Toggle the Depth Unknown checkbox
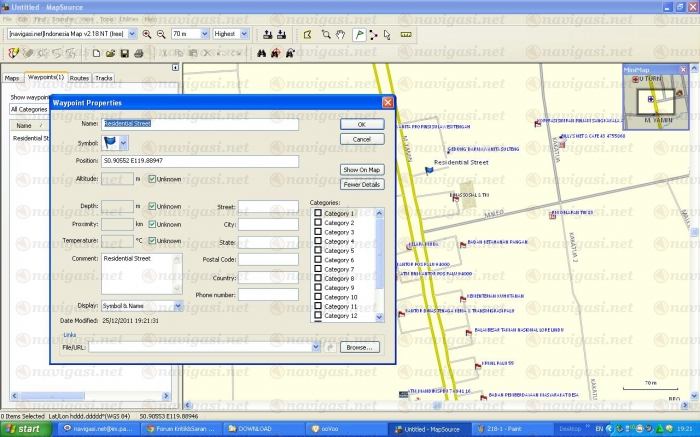Screen dimensions: 700x437 pyautogui.click(x=152, y=207)
